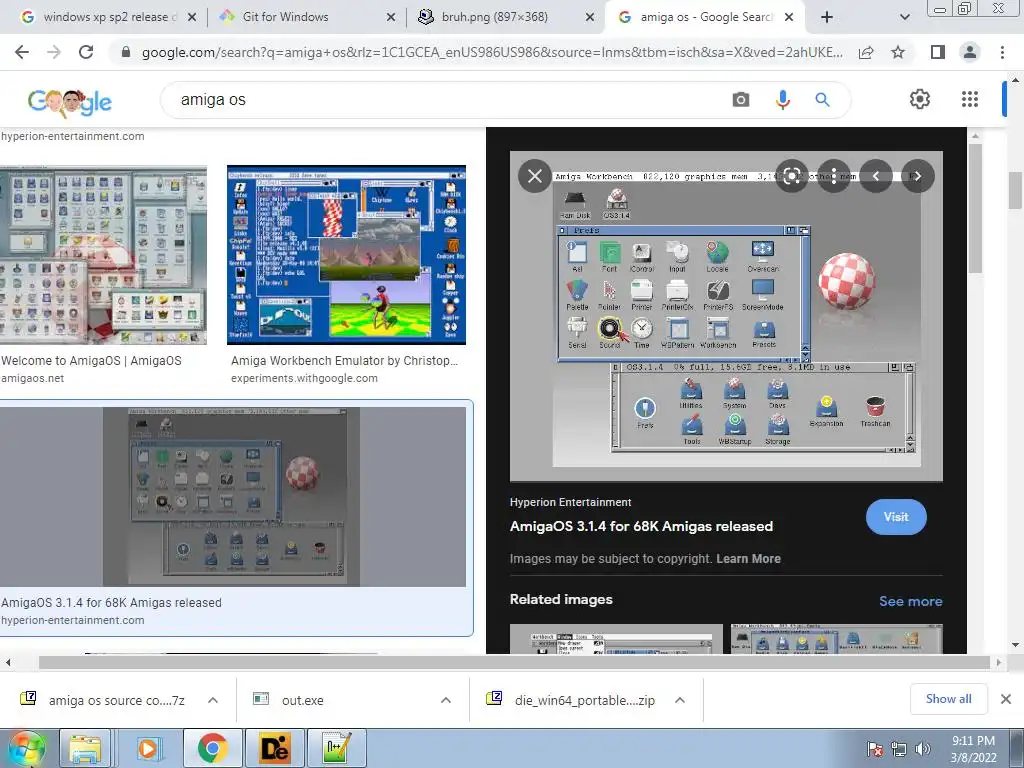Image resolution: width=1024 pixels, height=768 pixels.
Task: Open the out.exe downloaded file
Action: click(x=302, y=700)
